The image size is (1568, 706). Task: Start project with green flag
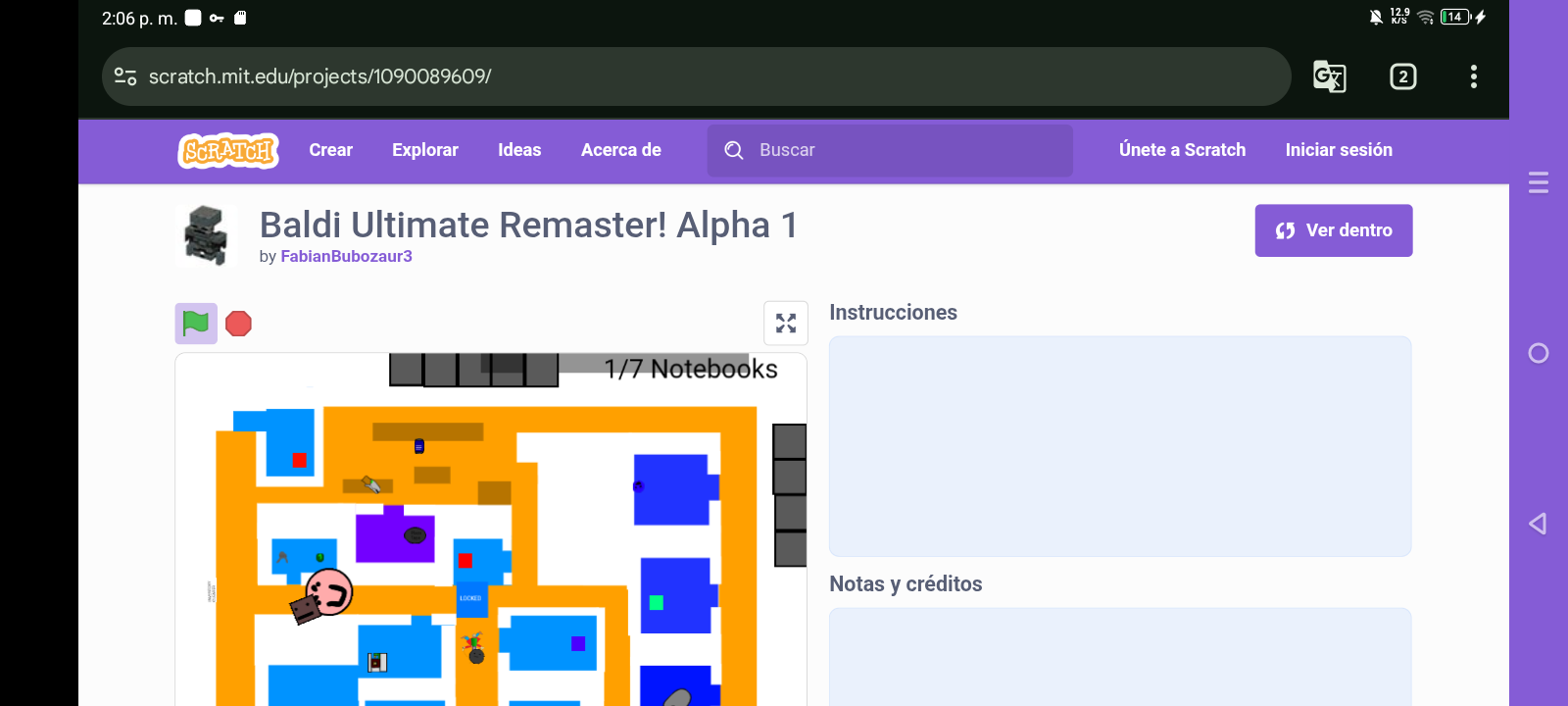(196, 324)
